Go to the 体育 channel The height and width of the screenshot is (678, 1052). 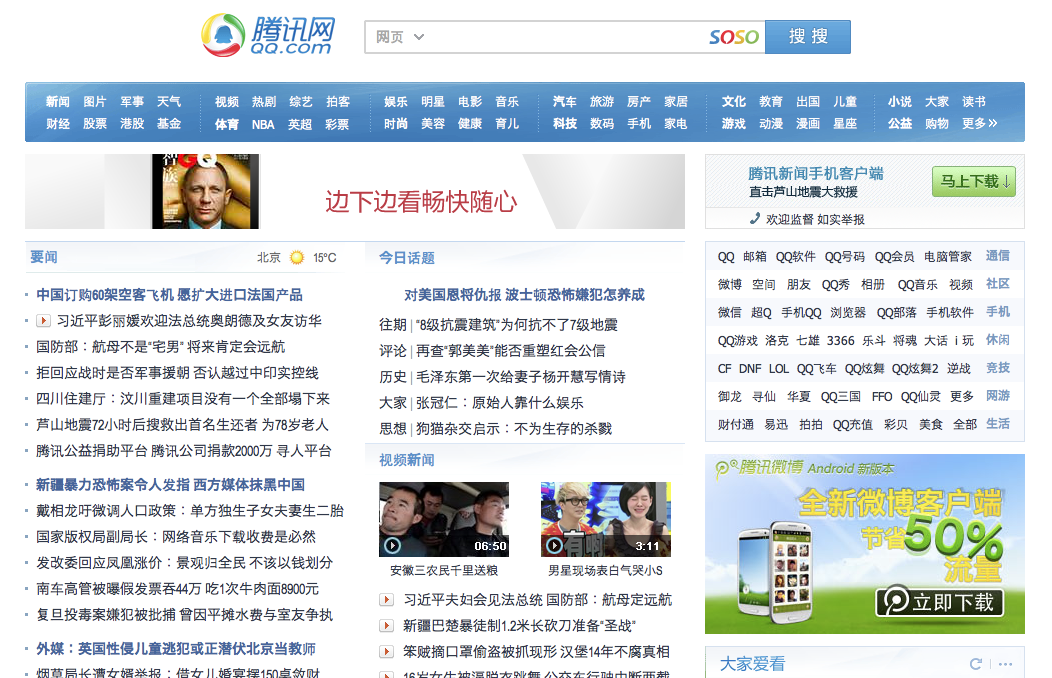(227, 124)
